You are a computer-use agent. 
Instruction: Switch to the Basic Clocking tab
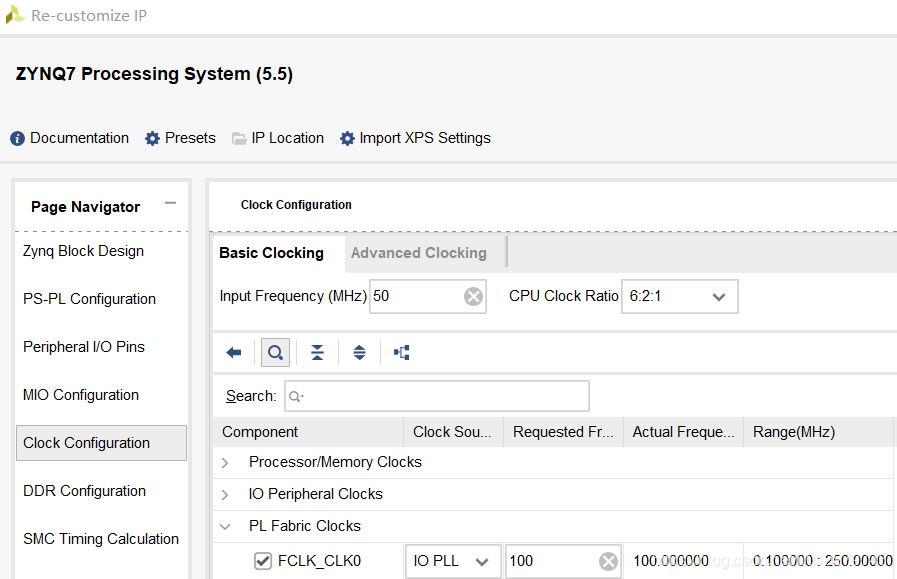271,253
